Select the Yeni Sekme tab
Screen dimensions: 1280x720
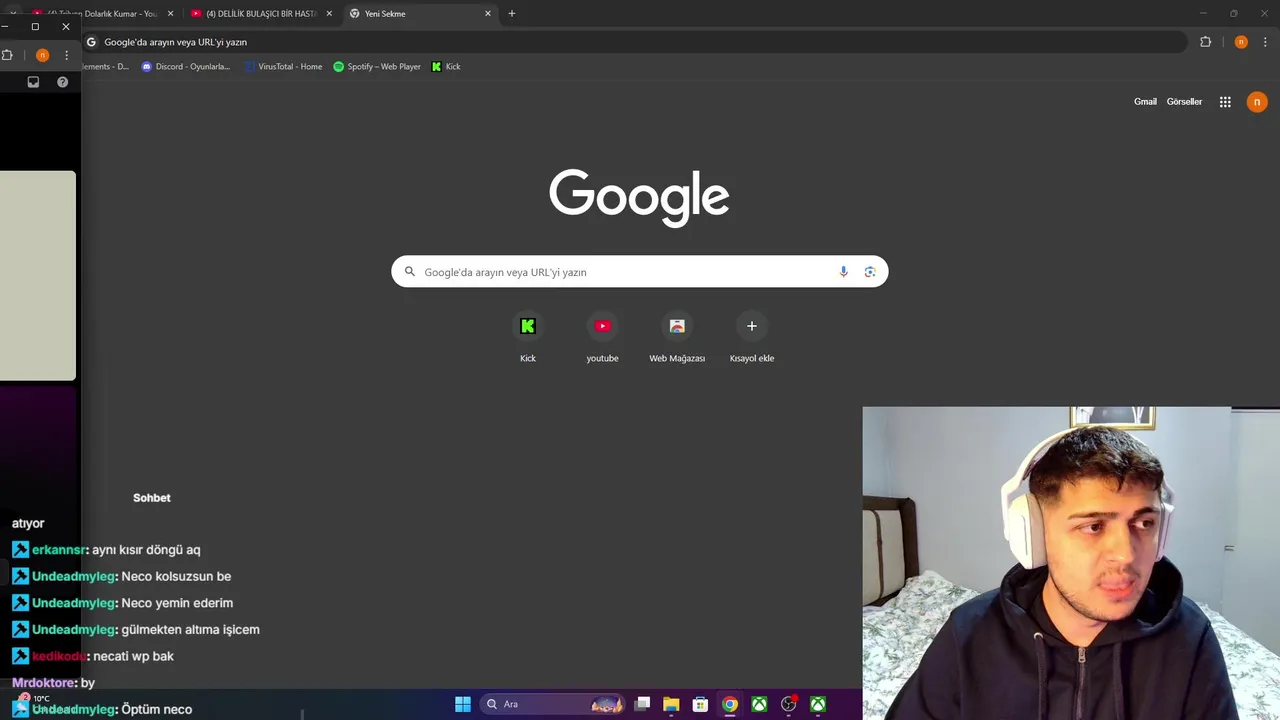point(420,14)
